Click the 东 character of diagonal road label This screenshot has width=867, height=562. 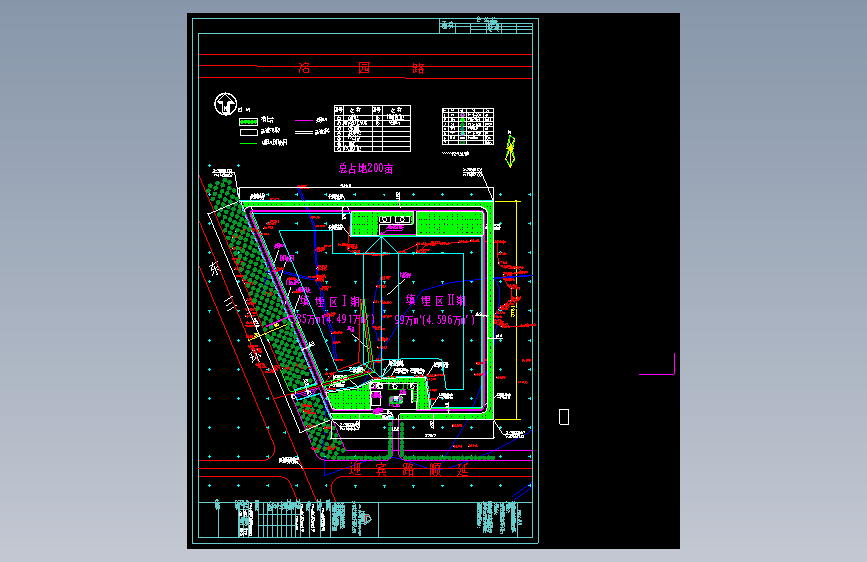pyautogui.click(x=215, y=269)
